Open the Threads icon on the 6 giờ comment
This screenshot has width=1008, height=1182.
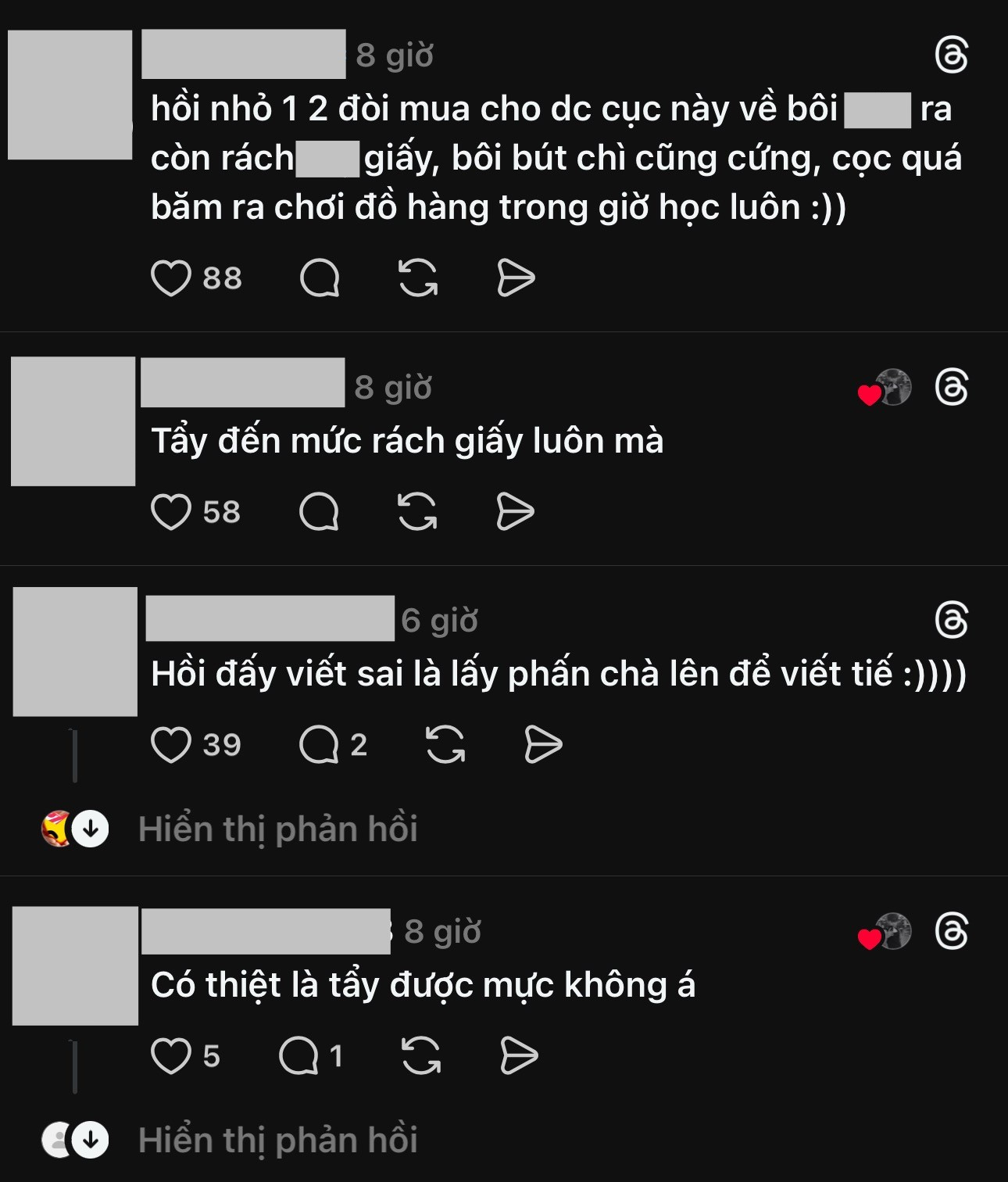pyautogui.click(x=952, y=621)
